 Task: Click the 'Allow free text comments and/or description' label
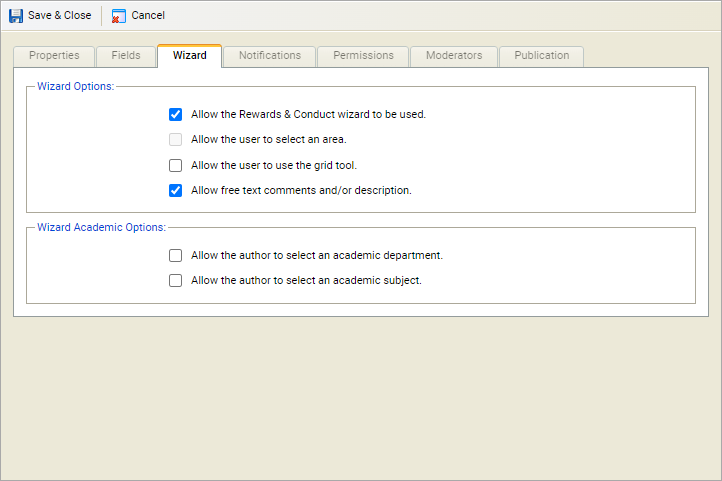coord(301,191)
